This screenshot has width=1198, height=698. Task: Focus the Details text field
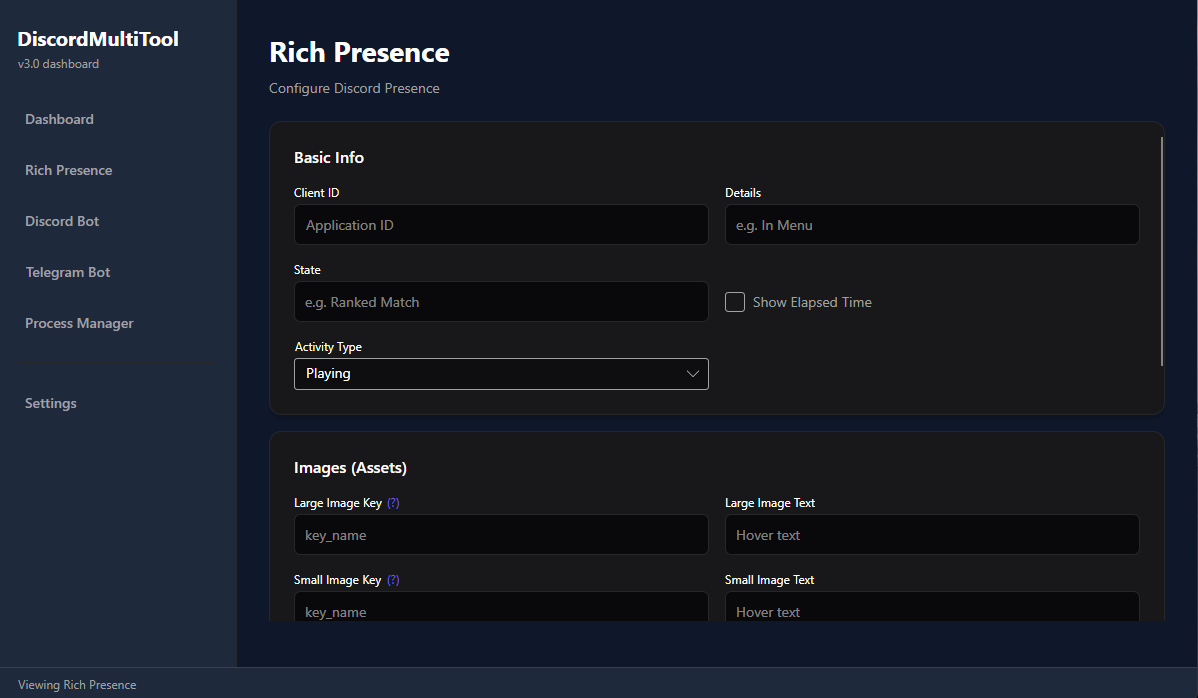931,225
